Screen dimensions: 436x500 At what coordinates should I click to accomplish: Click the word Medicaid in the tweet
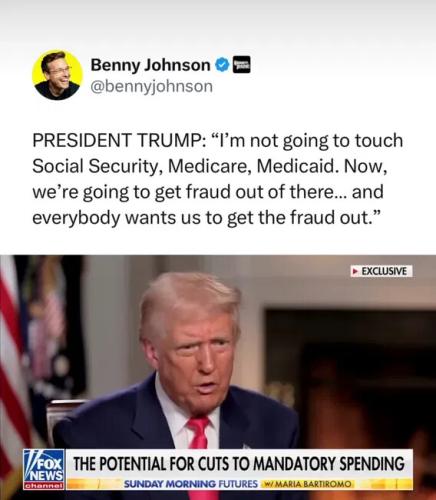click(296, 166)
